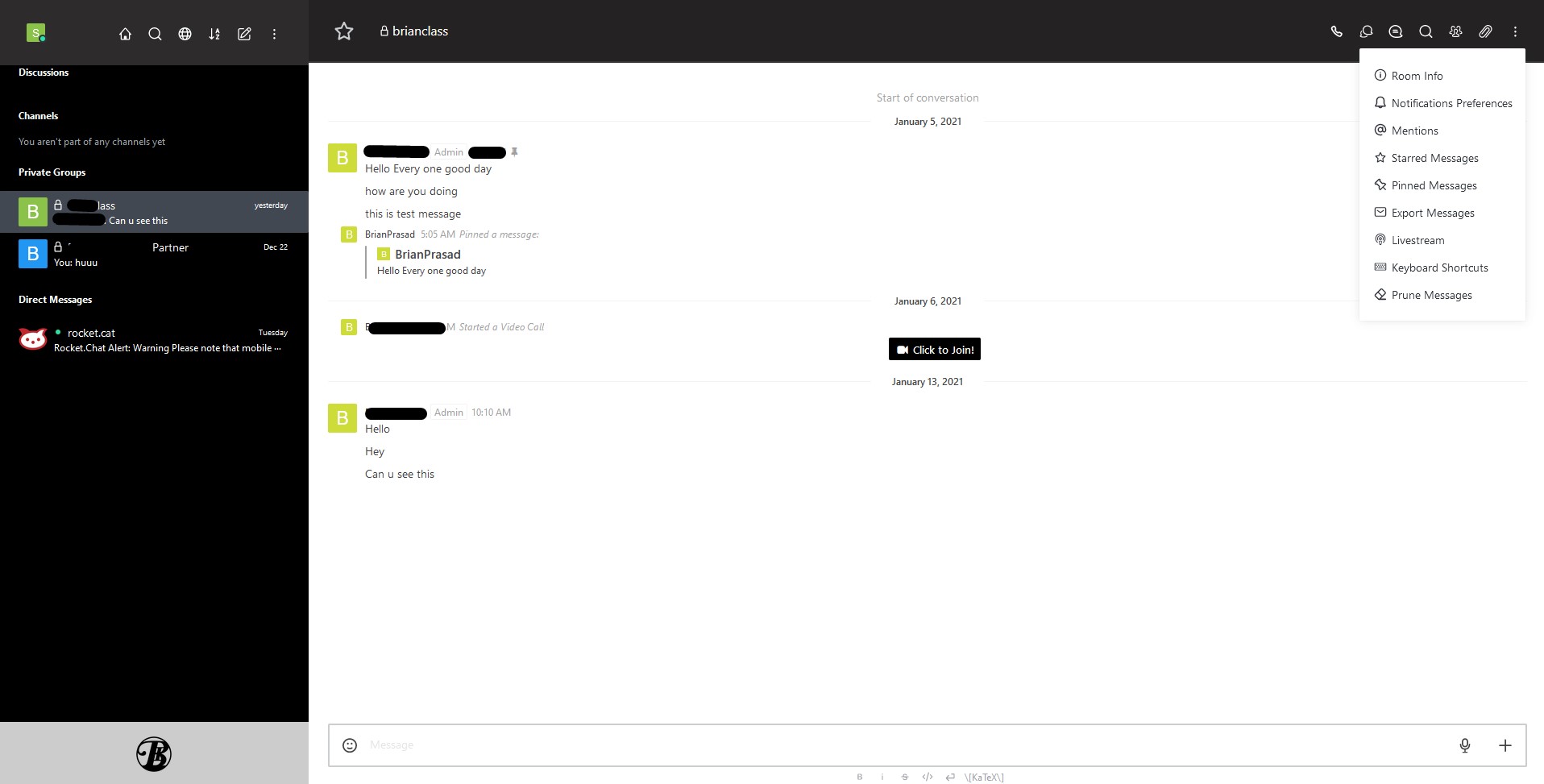The image size is (1544, 784).
Task: Open the sidebar search icon
Action: [x=155, y=34]
